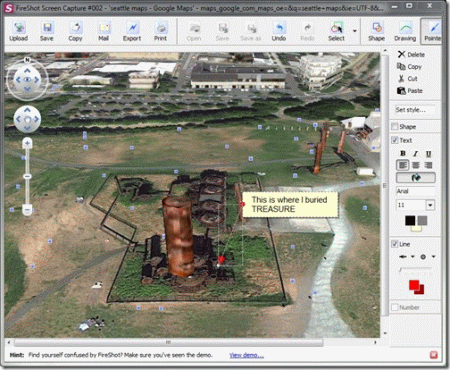Open the line start arrow style dropdown
The image size is (450, 370).
coord(413,256)
